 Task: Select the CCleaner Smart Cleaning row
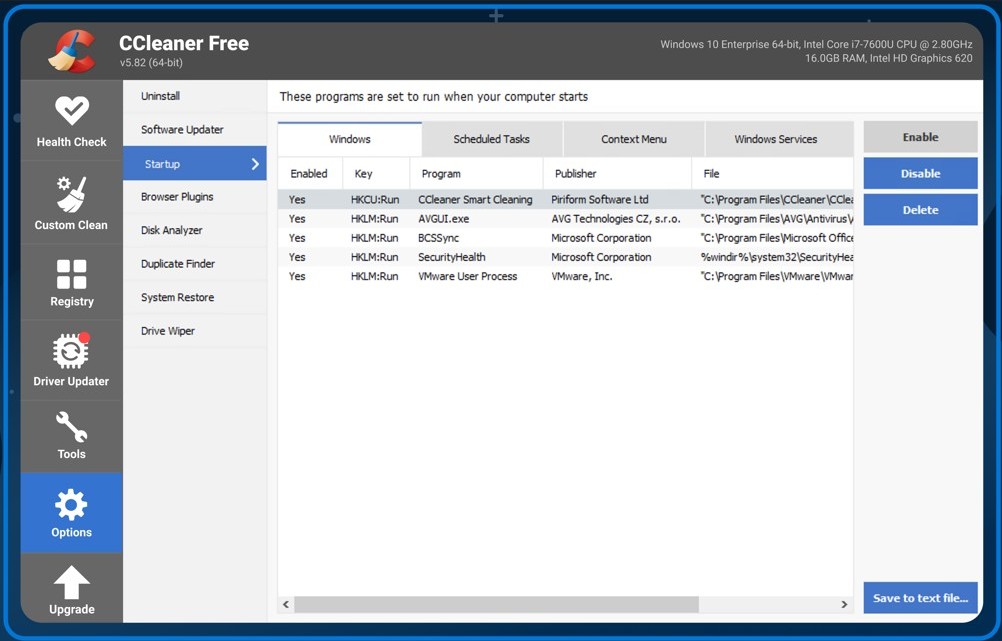566,199
